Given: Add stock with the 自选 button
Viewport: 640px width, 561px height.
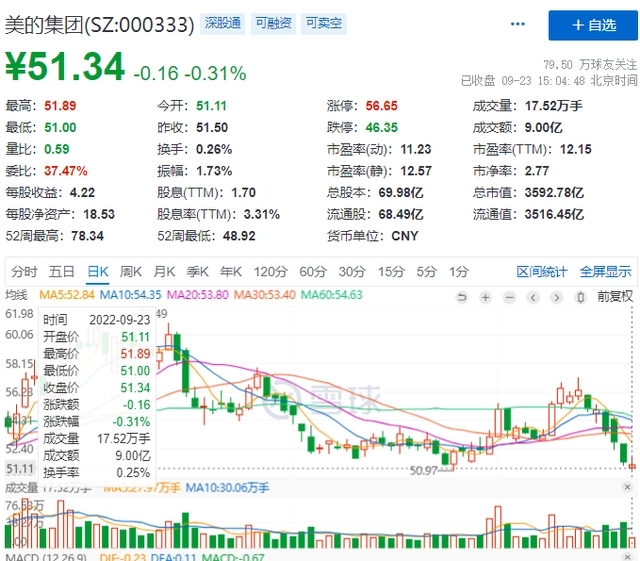Looking at the screenshot, I should 593,25.
